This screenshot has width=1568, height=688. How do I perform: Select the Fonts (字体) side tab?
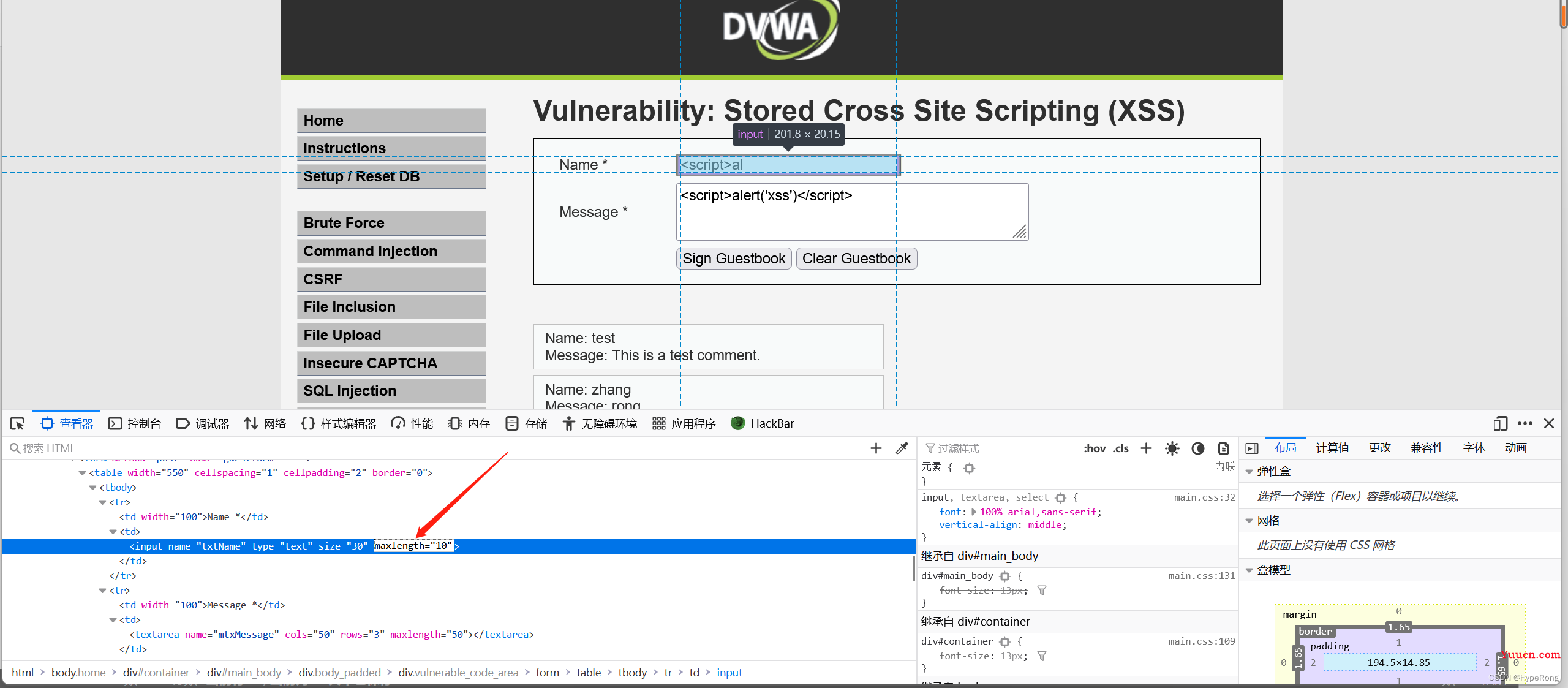coord(1474,448)
